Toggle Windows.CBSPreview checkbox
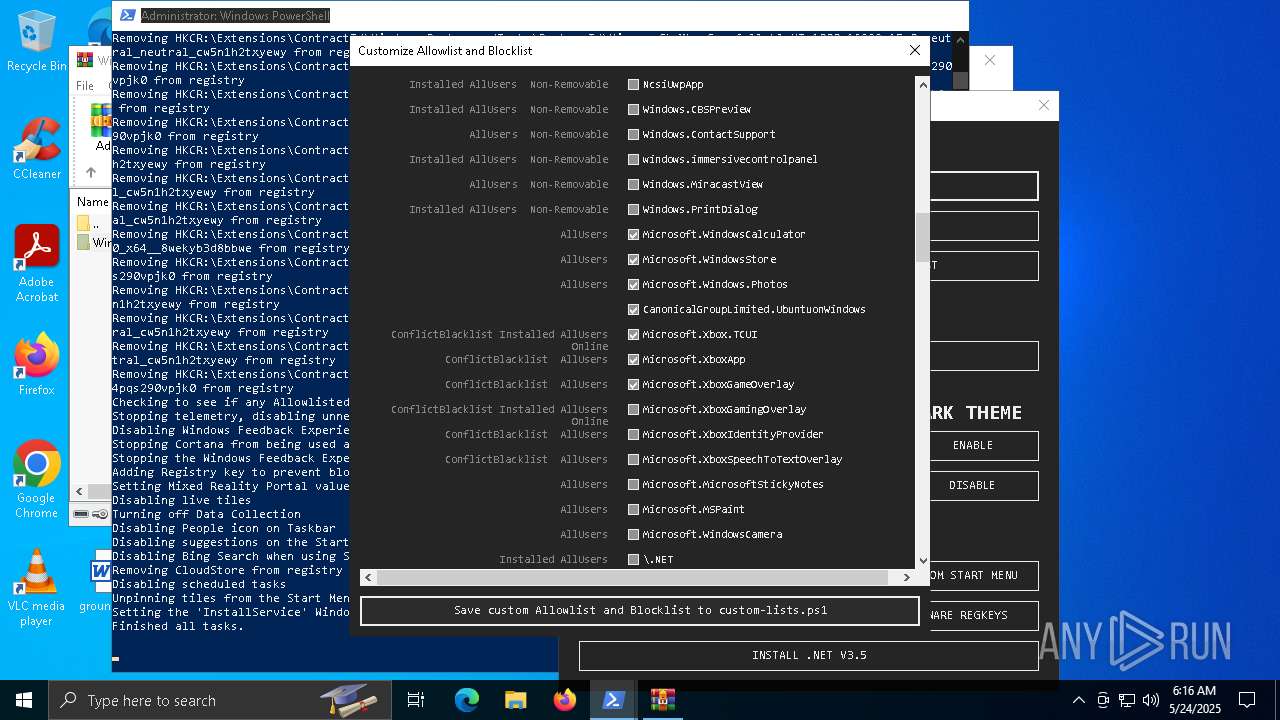Image resolution: width=1280 pixels, height=720 pixels. pyautogui.click(x=633, y=109)
